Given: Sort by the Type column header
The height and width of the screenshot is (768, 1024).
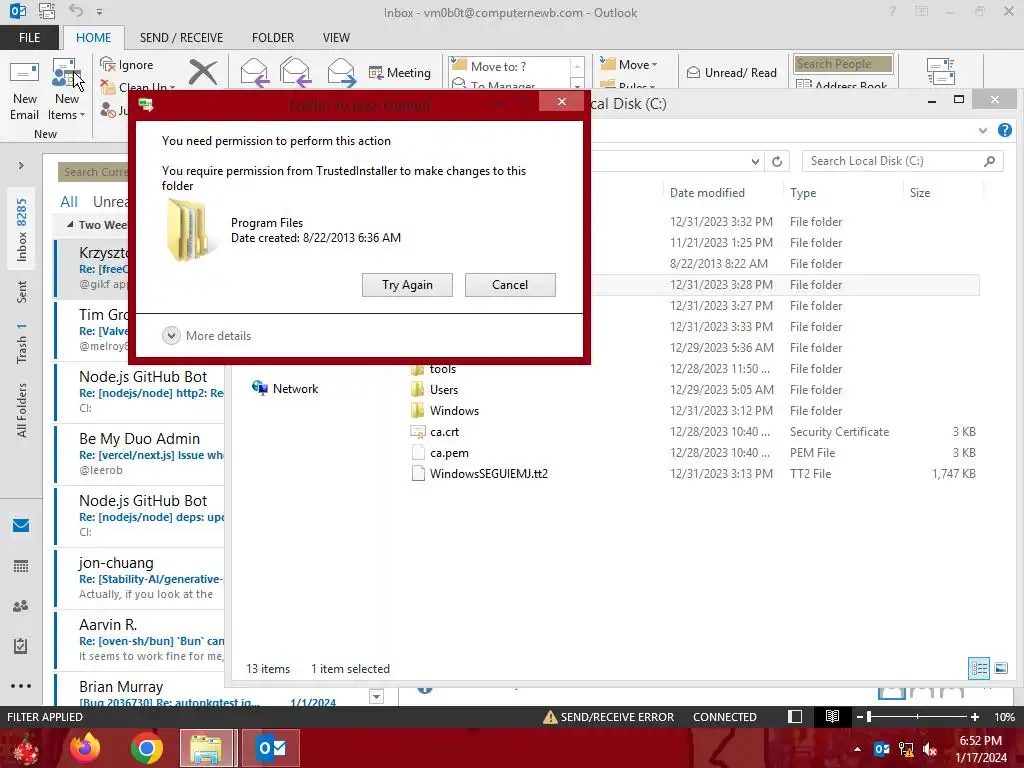Looking at the screenshot, I should click(803, 193).
